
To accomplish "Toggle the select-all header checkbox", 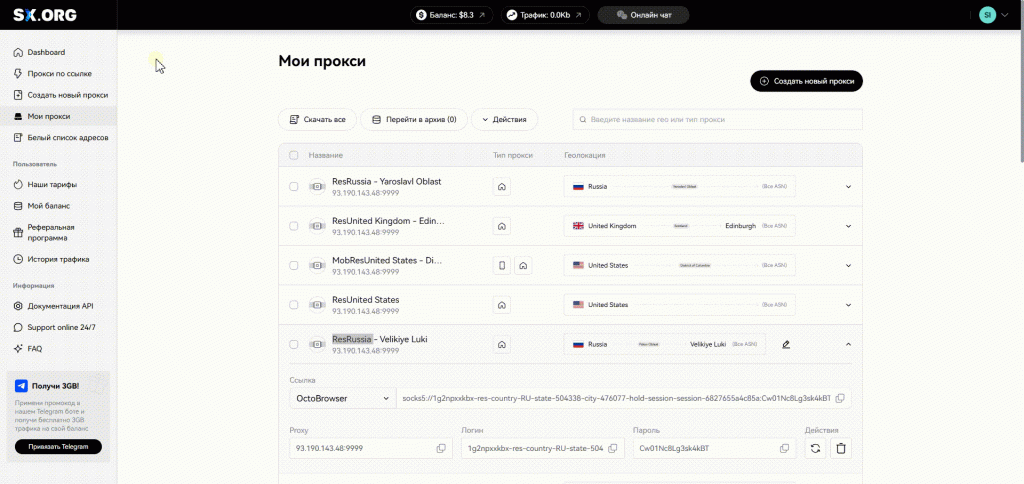I will 294,155.
